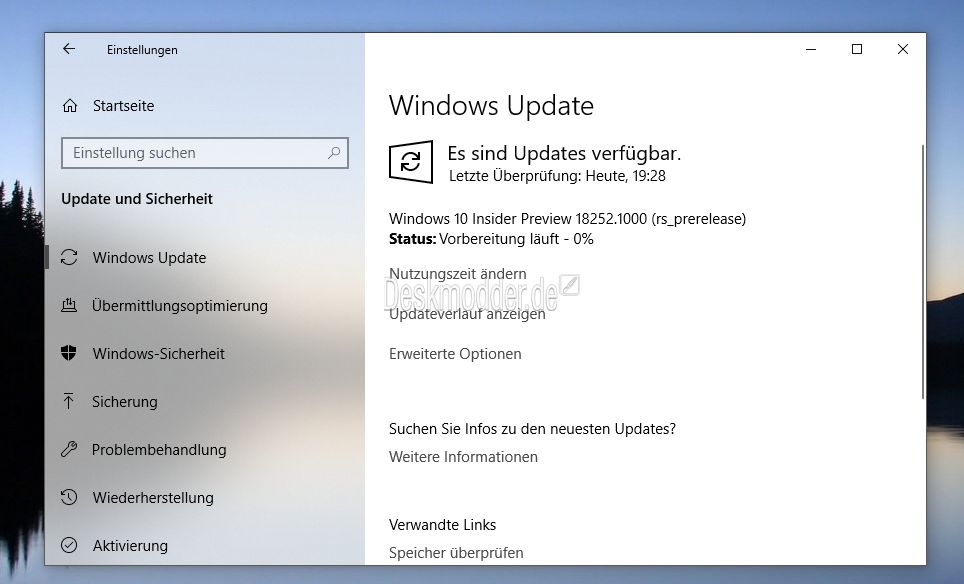
Task: Click the search magnifier icon
Action: [334, 152]
